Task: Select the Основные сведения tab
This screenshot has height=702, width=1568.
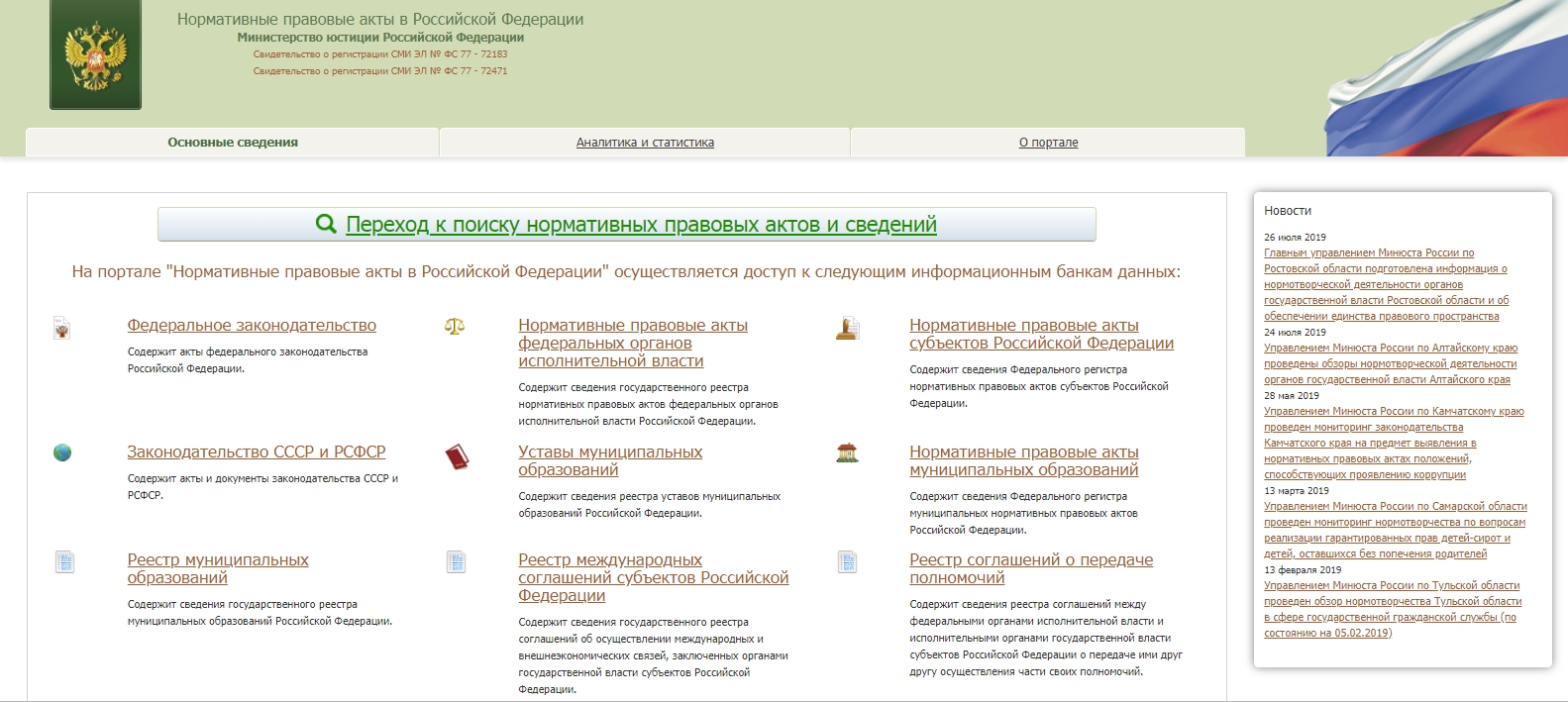Action: click(233, 143)
